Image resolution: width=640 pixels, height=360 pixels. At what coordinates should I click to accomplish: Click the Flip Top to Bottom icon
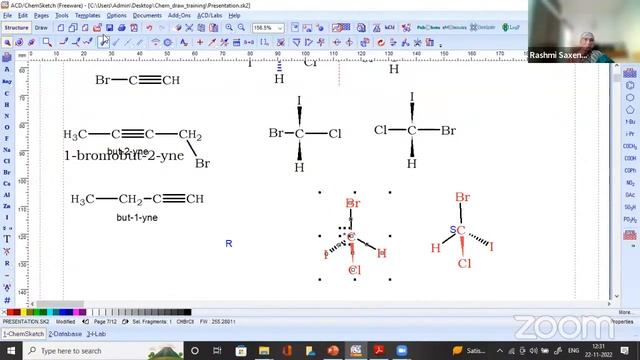coord(336,42)
